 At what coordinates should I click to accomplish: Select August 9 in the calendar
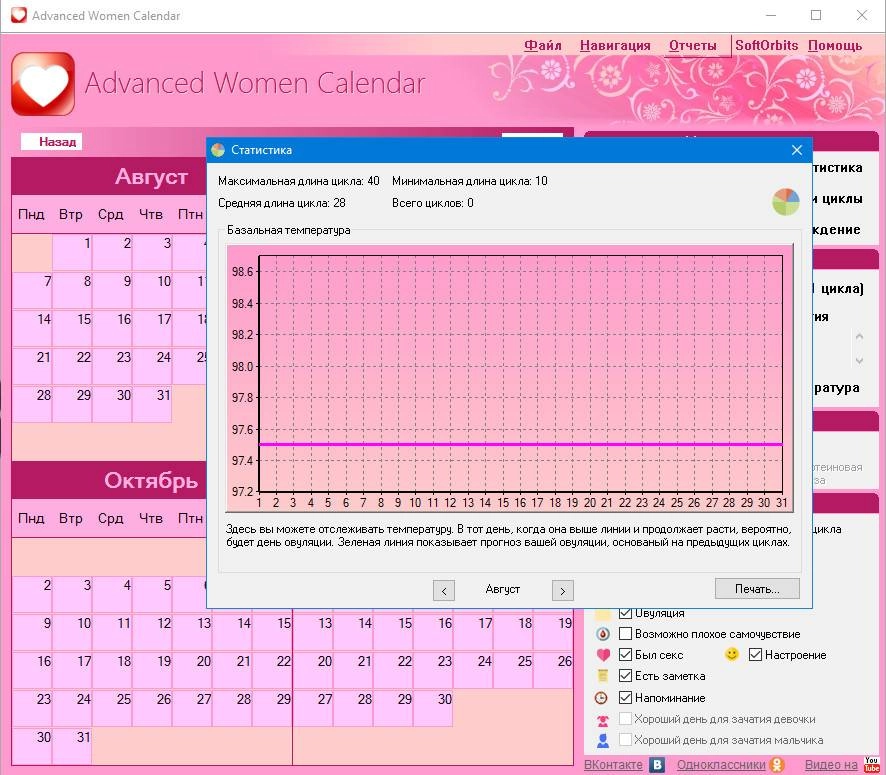click(112, 290)
